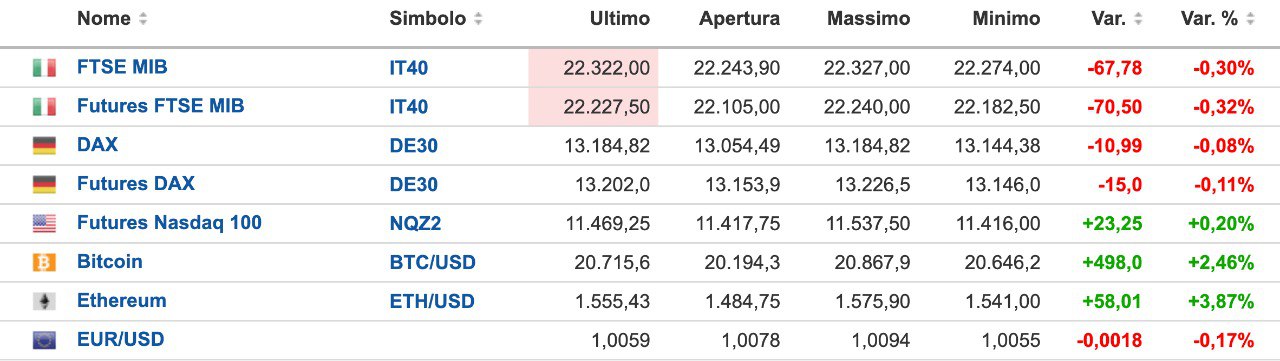Screen dimensions: 1280x361
Task: Open the FTSE MIB index link
Action: [122, 68]
